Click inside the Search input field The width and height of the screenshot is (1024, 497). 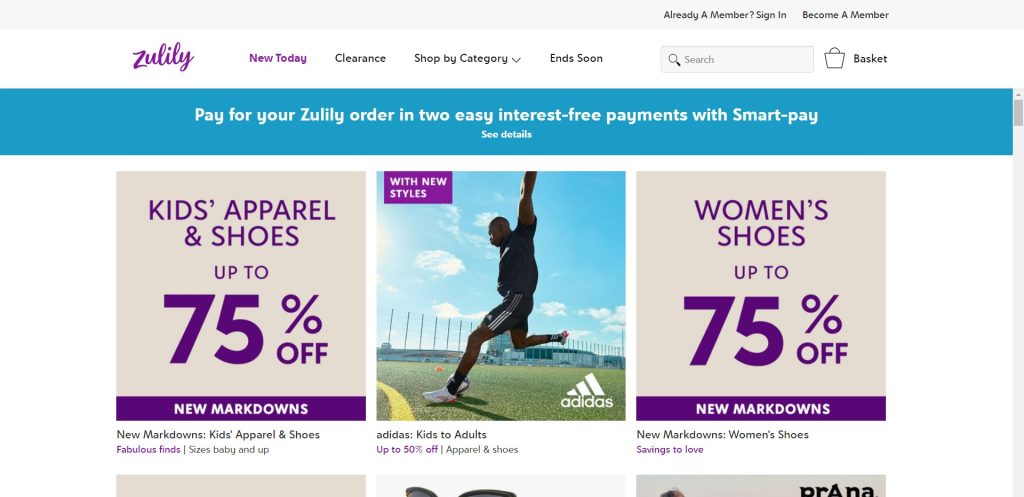(745, 60)
